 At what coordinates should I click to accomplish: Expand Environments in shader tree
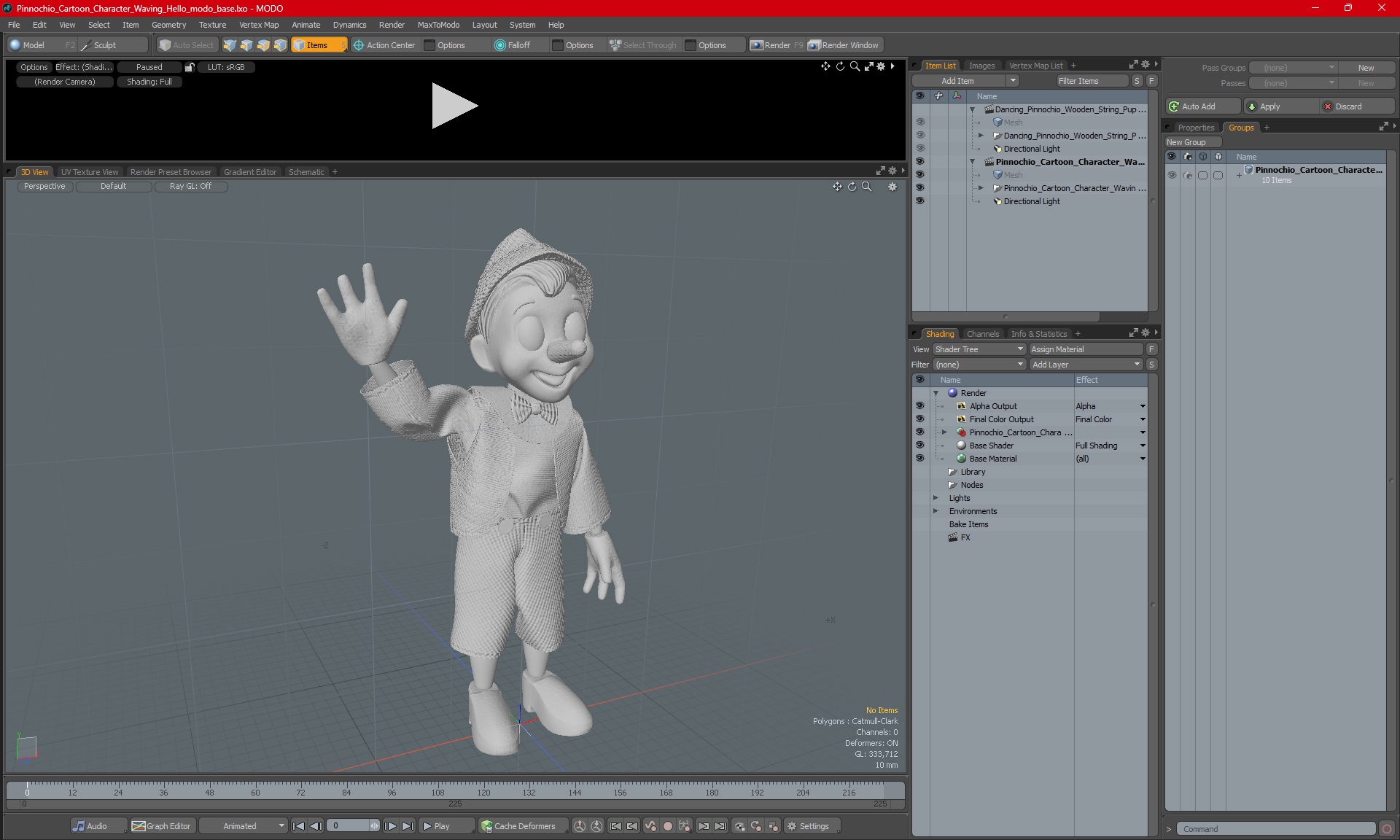coord(936,511)
